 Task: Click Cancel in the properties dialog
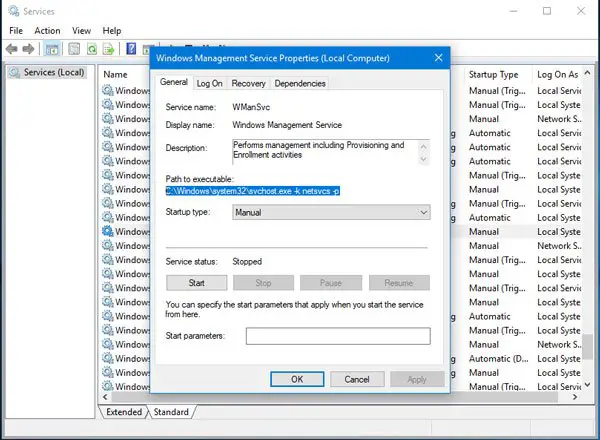tap(357, 379)
